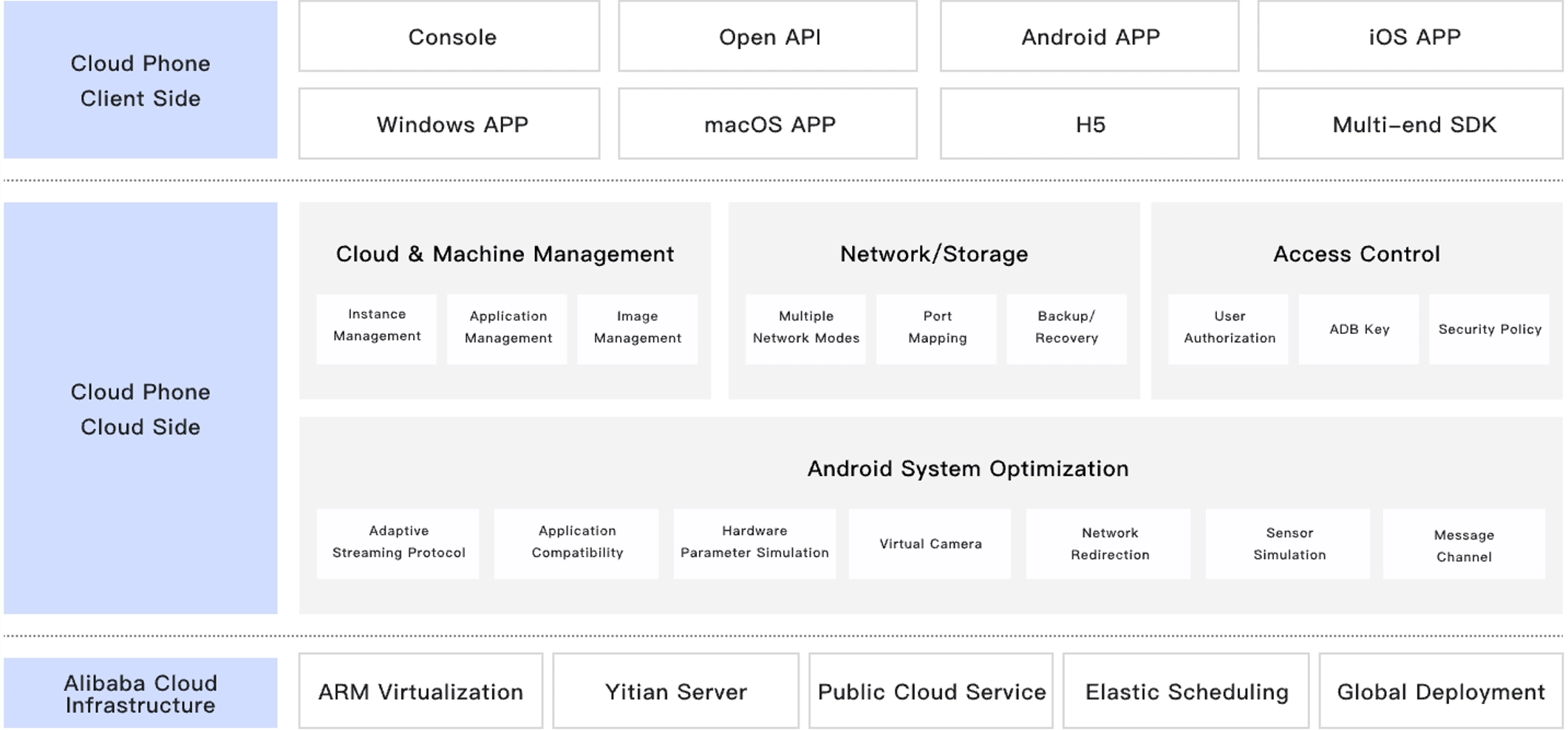Select the Yitian Server box

point(675,692)
